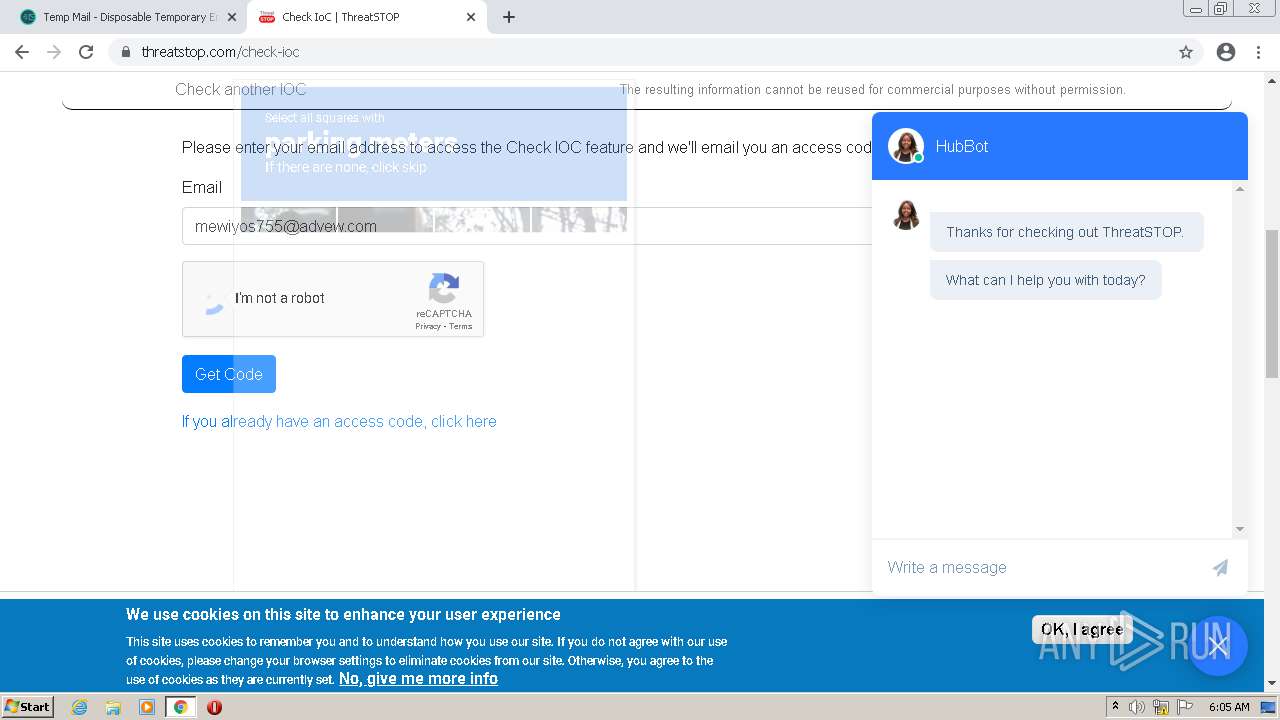1280x720 pixels.
Task: Go back to the previous page
Action: pos(22,52)
